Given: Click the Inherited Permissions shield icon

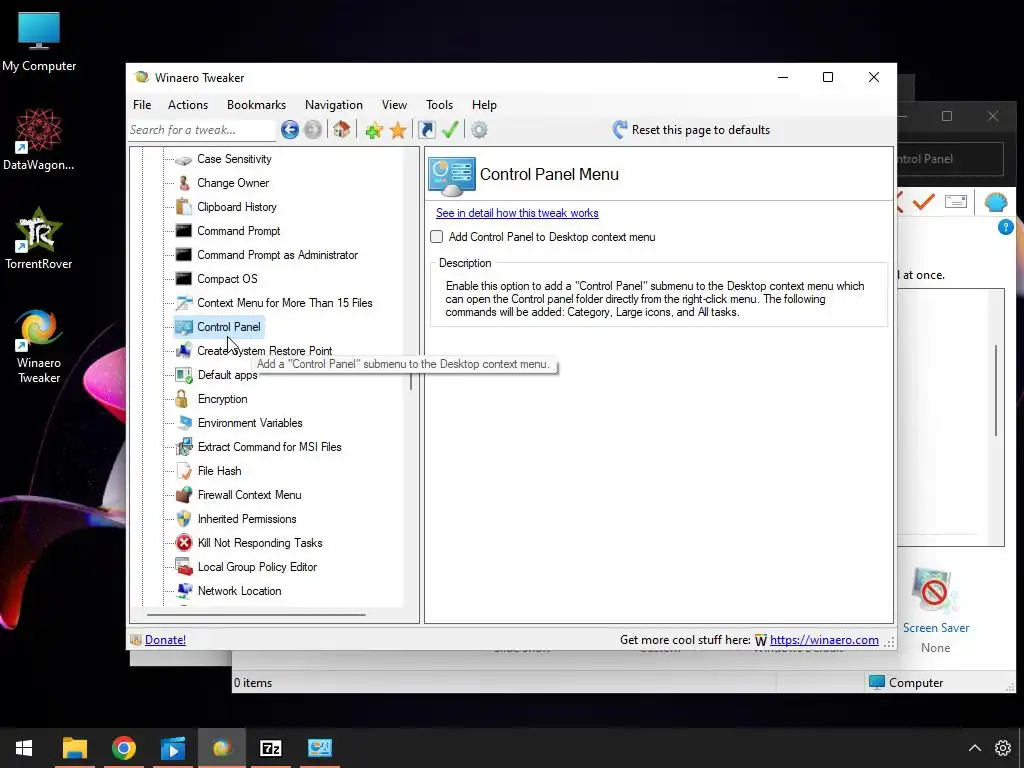Looking at the screenshot, I should pyautogui.click(x=184, y=519).
